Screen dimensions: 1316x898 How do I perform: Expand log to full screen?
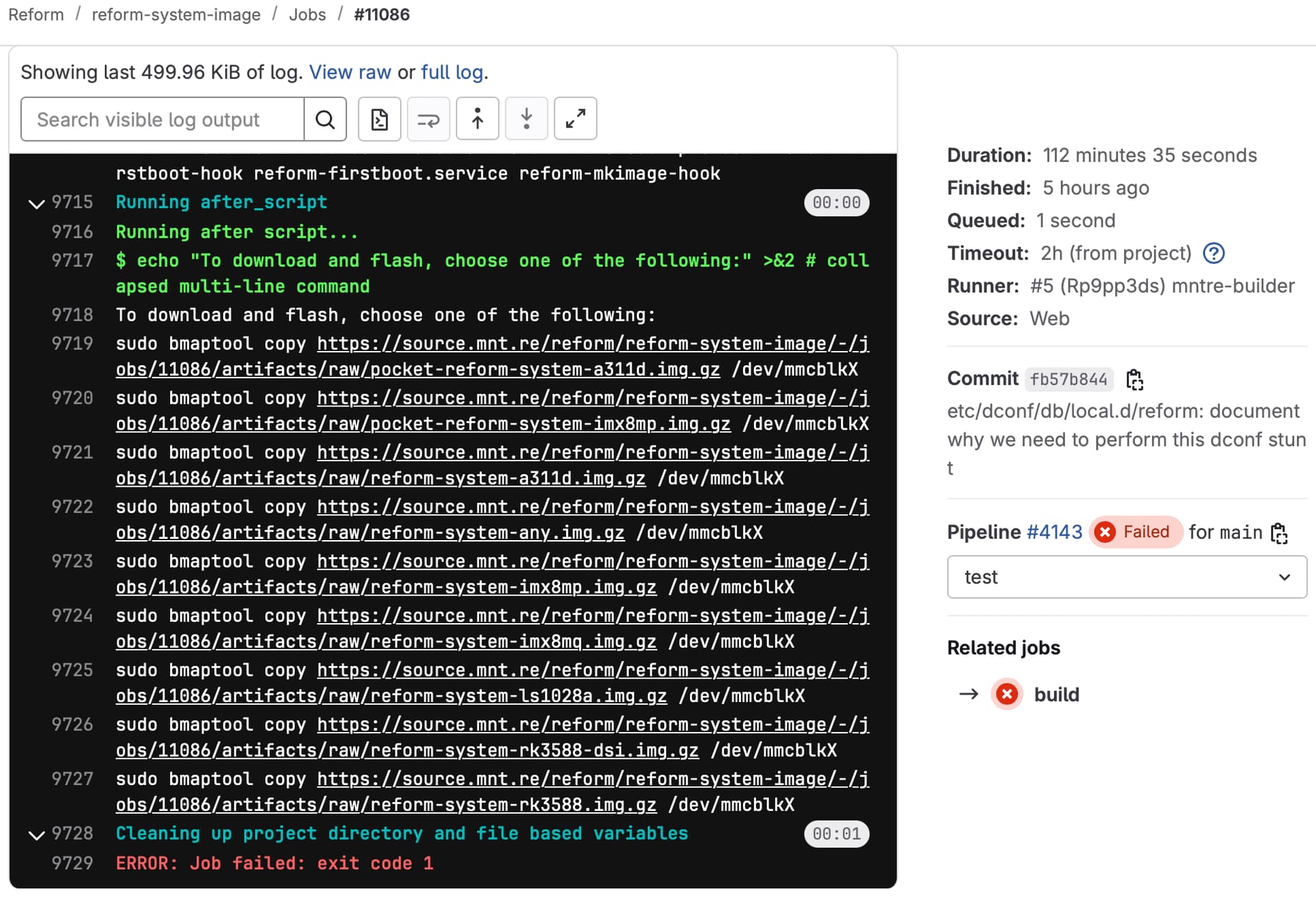[575, 119]
